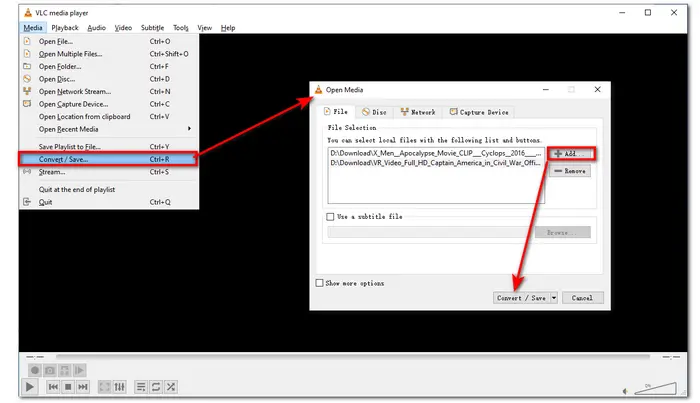
Task: Toggle shuffle random icon
Action: point(171,387)
